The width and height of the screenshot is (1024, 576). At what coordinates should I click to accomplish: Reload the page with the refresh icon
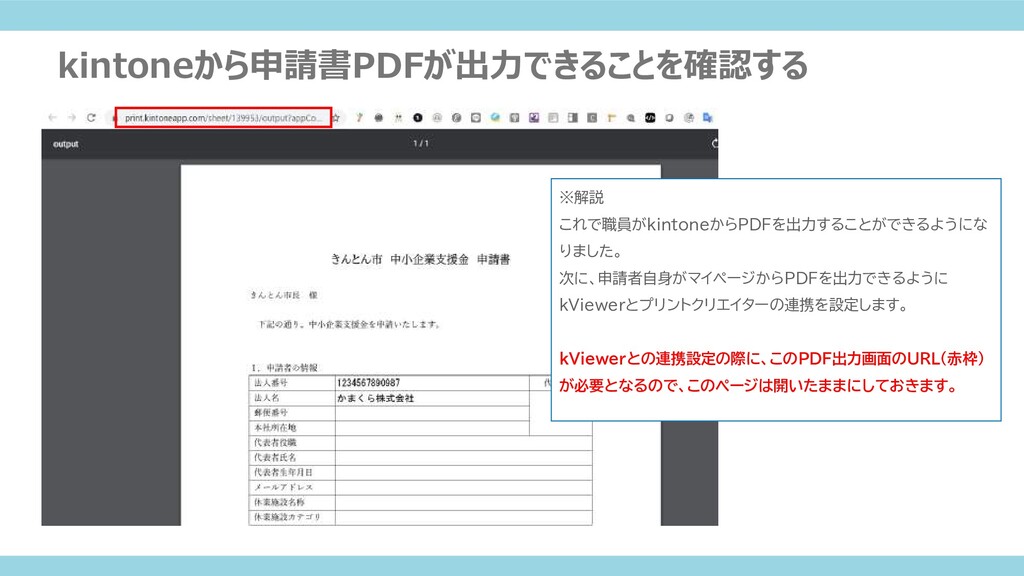91,118
